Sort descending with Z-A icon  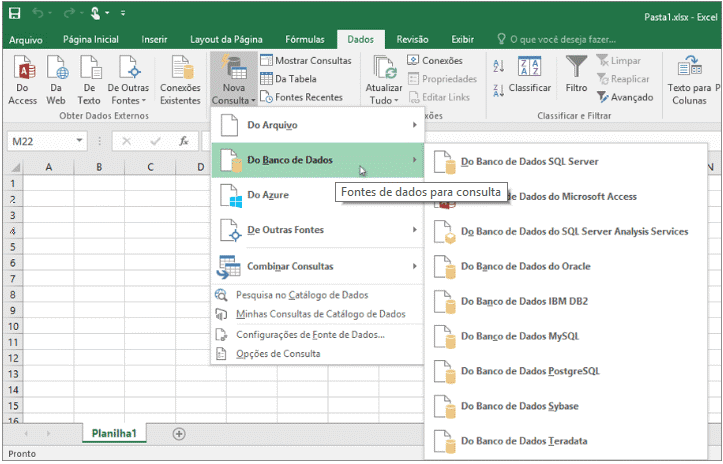pyautogui.click(x=498, y=90)
